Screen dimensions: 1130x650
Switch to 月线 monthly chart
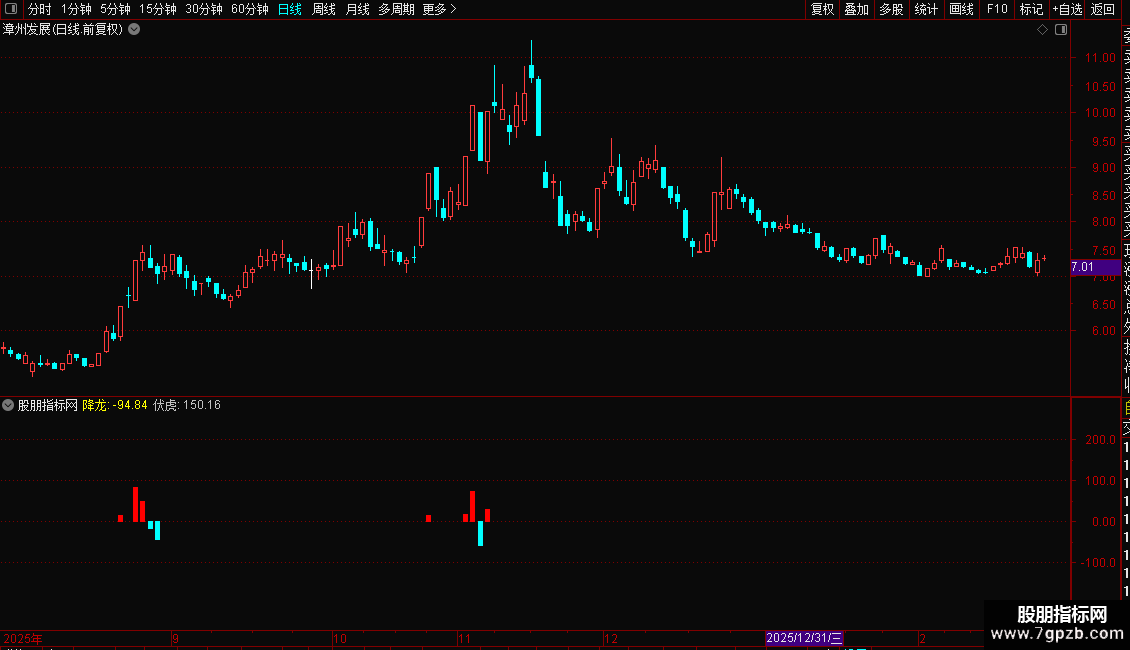(x=357, y=9)
